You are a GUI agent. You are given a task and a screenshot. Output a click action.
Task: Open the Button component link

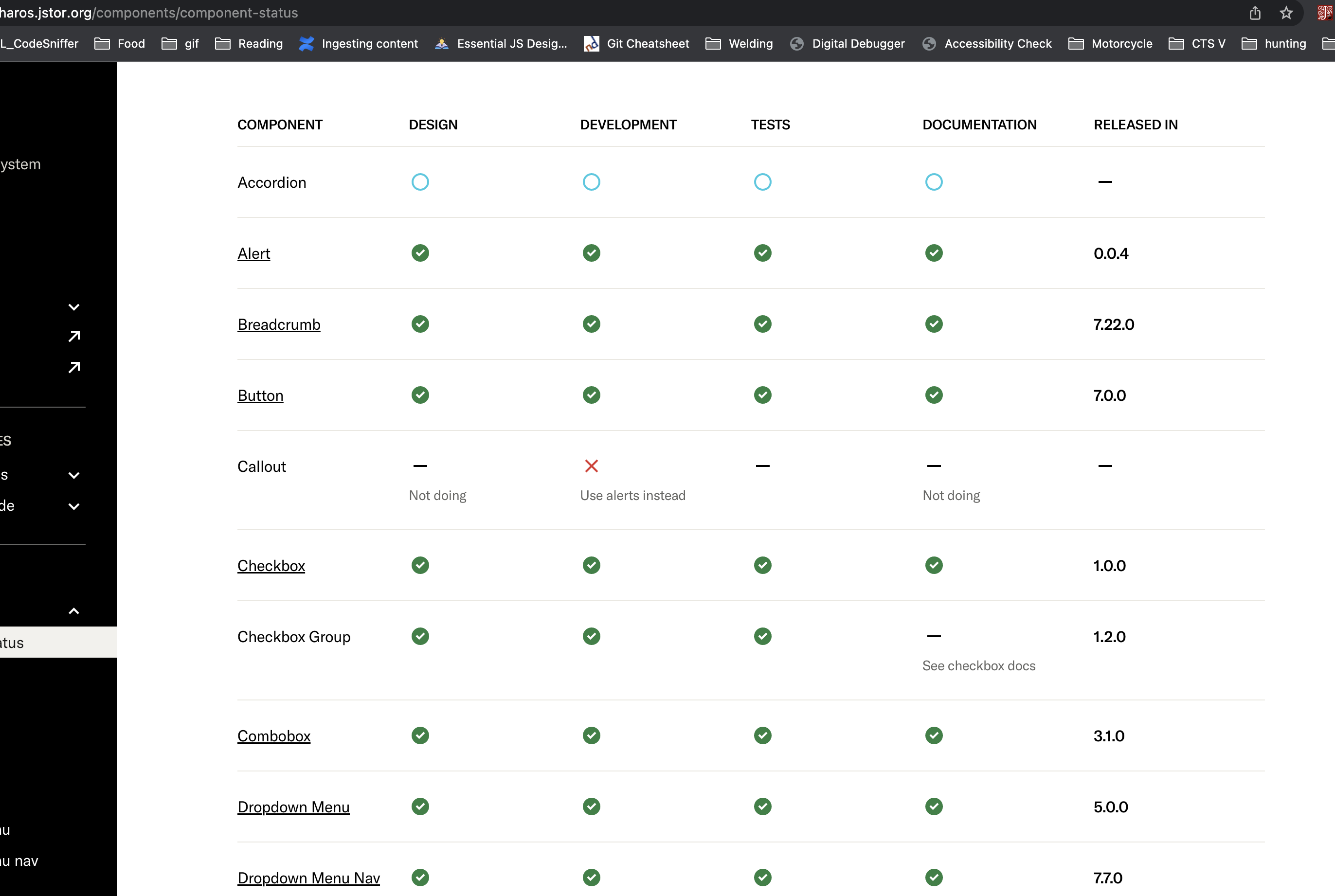coord(261,395)
